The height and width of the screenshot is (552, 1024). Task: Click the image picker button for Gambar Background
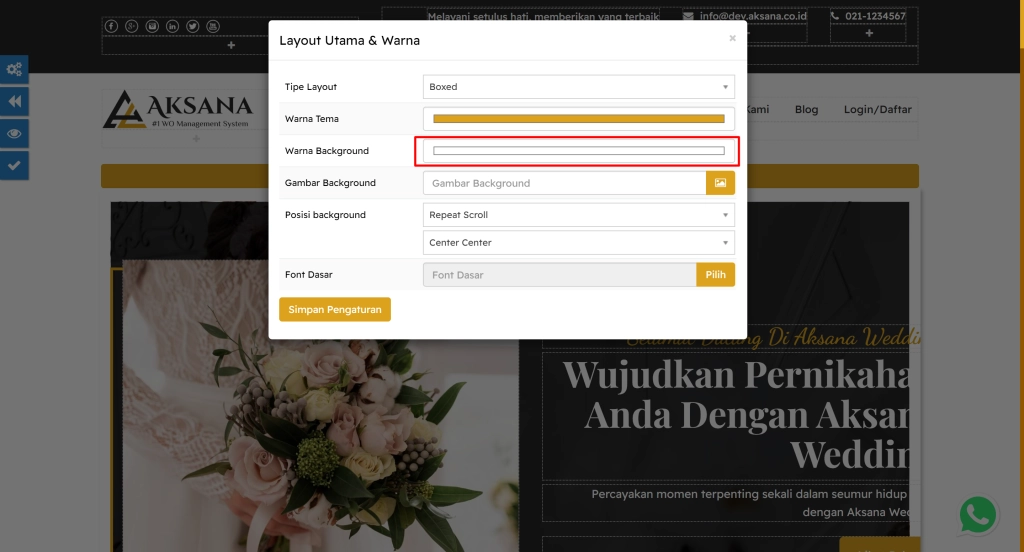(x=720, y=183)
